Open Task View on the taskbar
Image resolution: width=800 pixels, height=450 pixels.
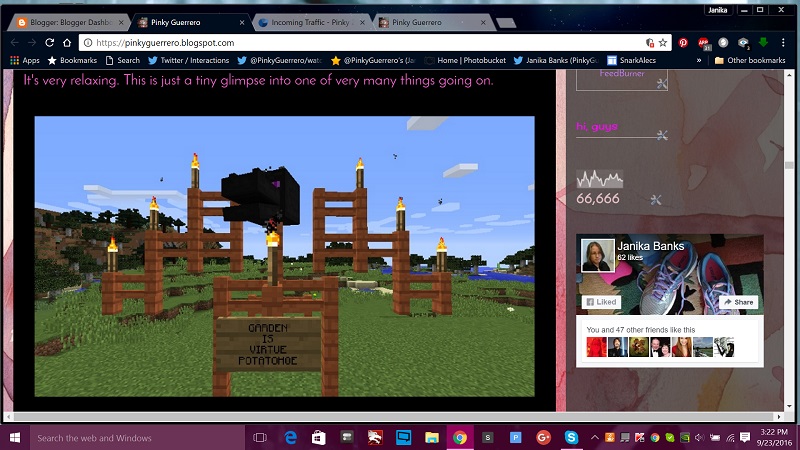click(260, 437)
